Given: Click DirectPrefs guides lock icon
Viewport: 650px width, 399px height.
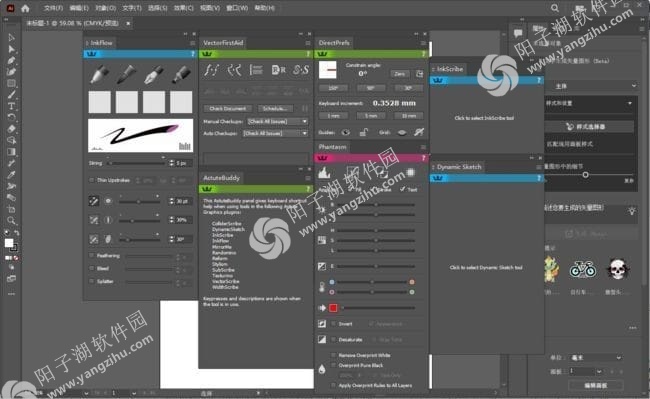Looking at the screenshot, I should tap(363, 133).
